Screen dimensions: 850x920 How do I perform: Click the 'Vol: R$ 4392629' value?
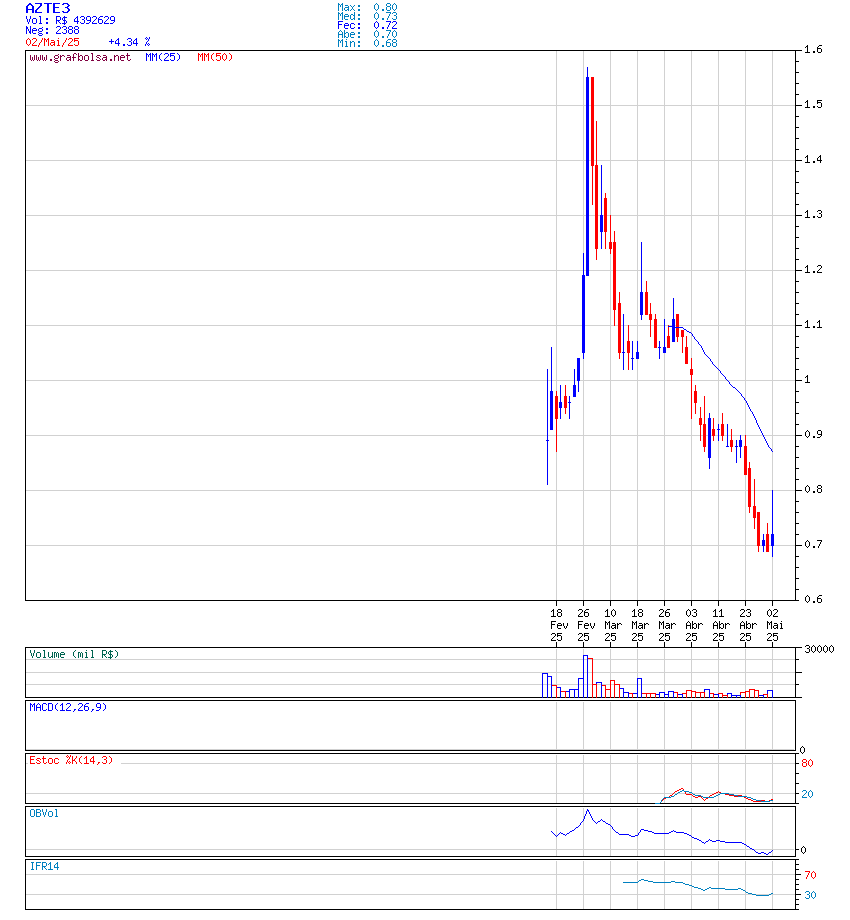[70, 20]
